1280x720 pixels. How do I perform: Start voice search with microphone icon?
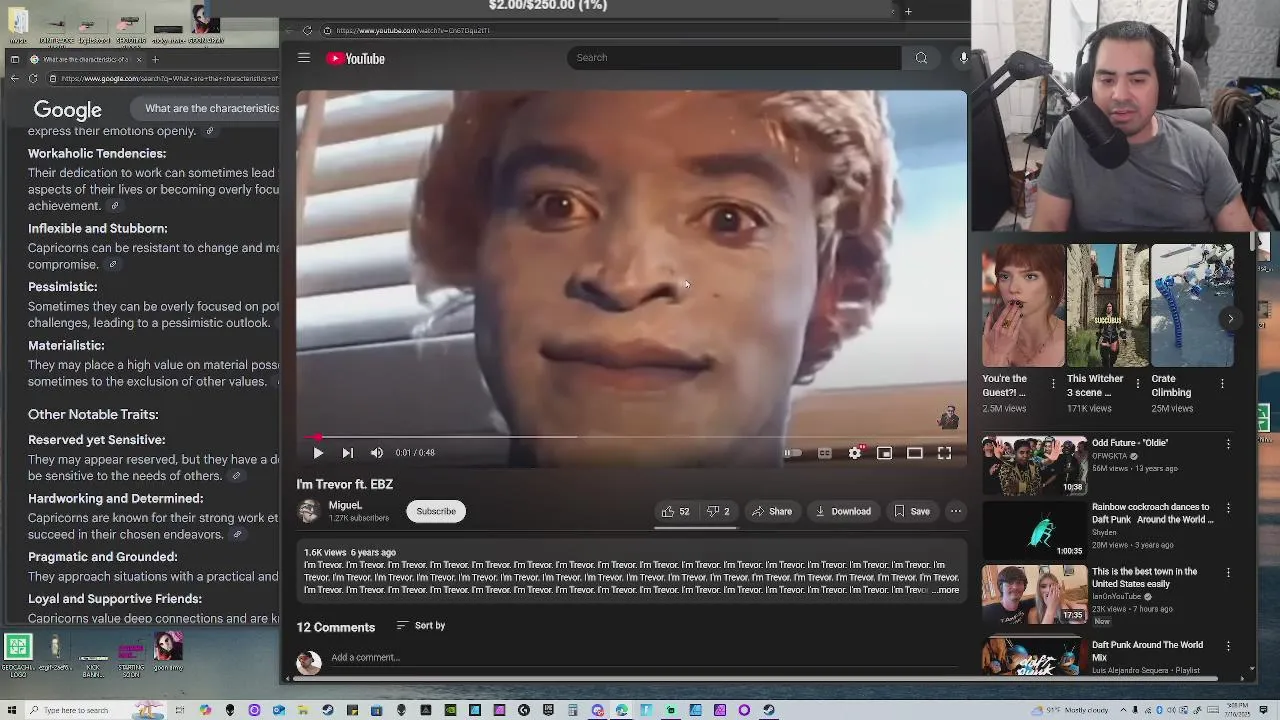[x=963, y=58]
